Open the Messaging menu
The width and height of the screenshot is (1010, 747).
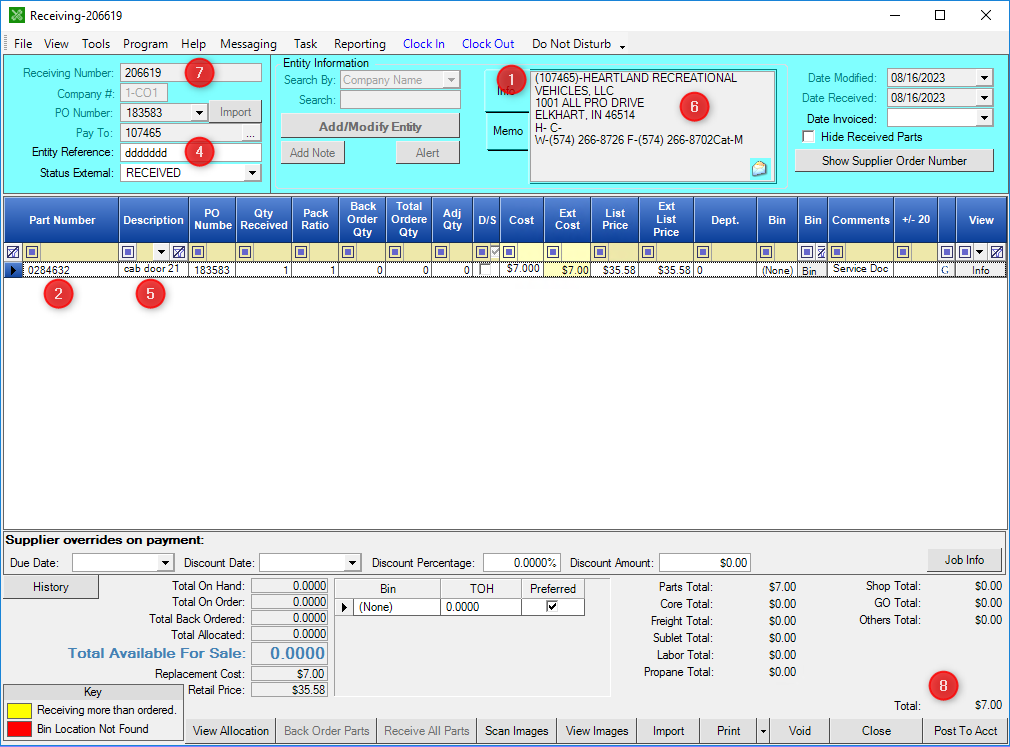tap(249, 44)
